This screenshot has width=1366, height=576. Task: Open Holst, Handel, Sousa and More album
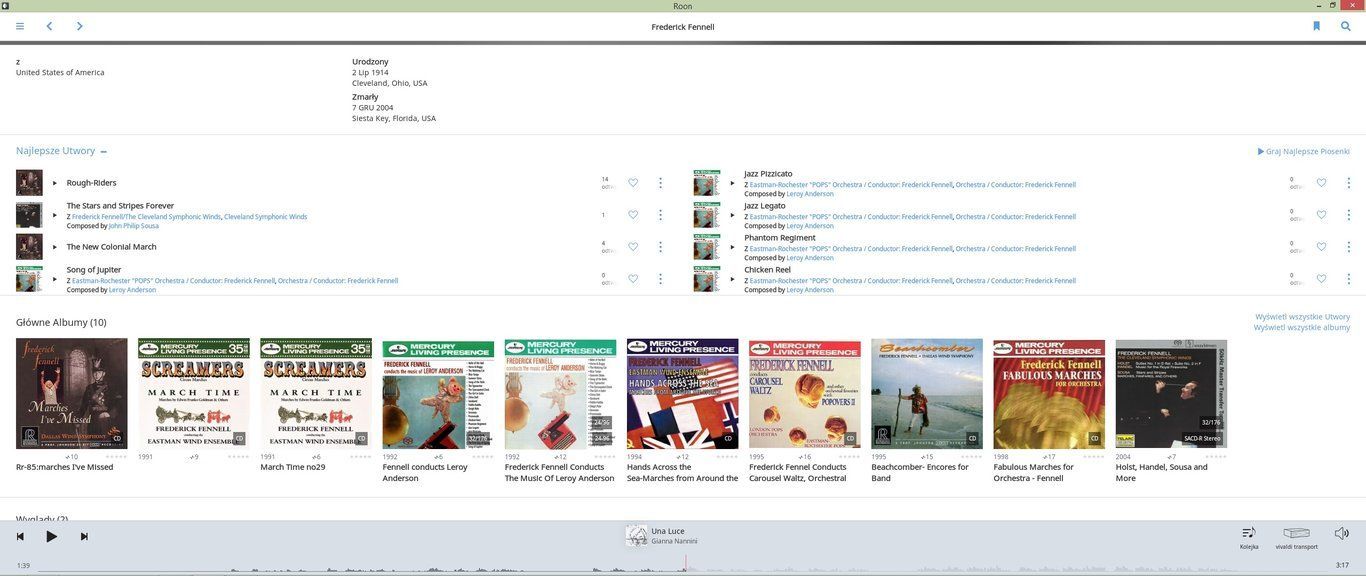tap(1171, 394)
